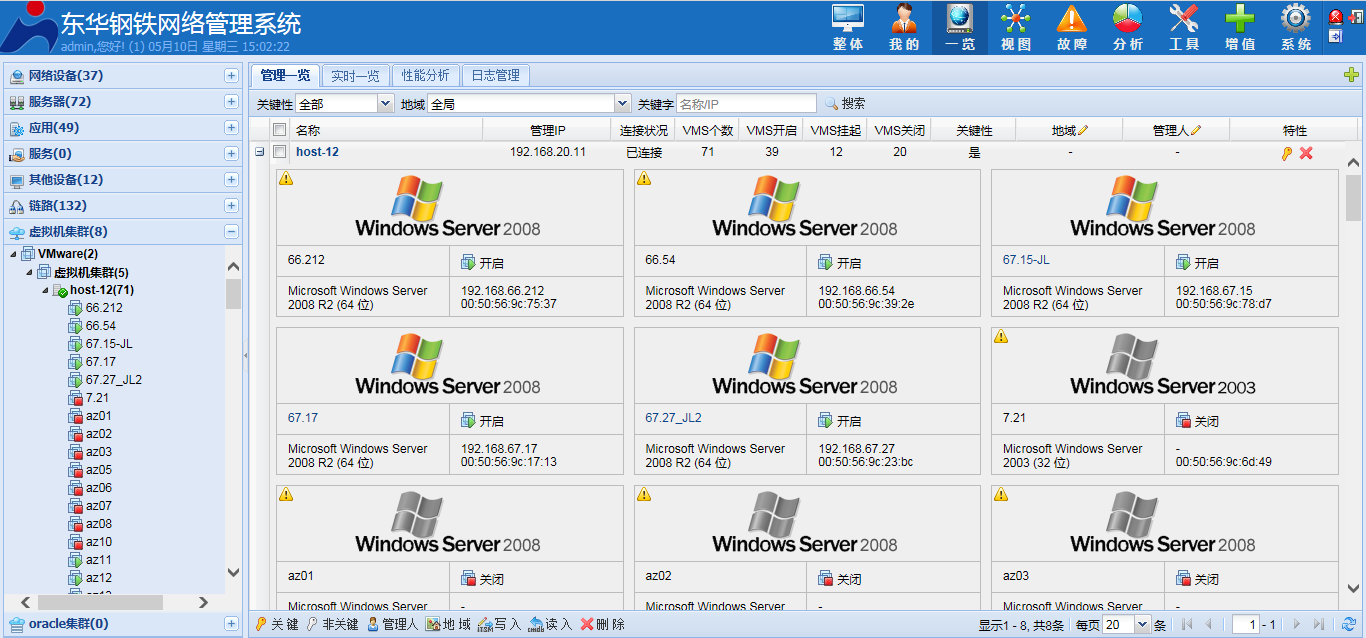Image resolution: width=1366 pixels, height=638 pixels.
Task: Select the az05 node in the tree
Action: pos(99,470)
